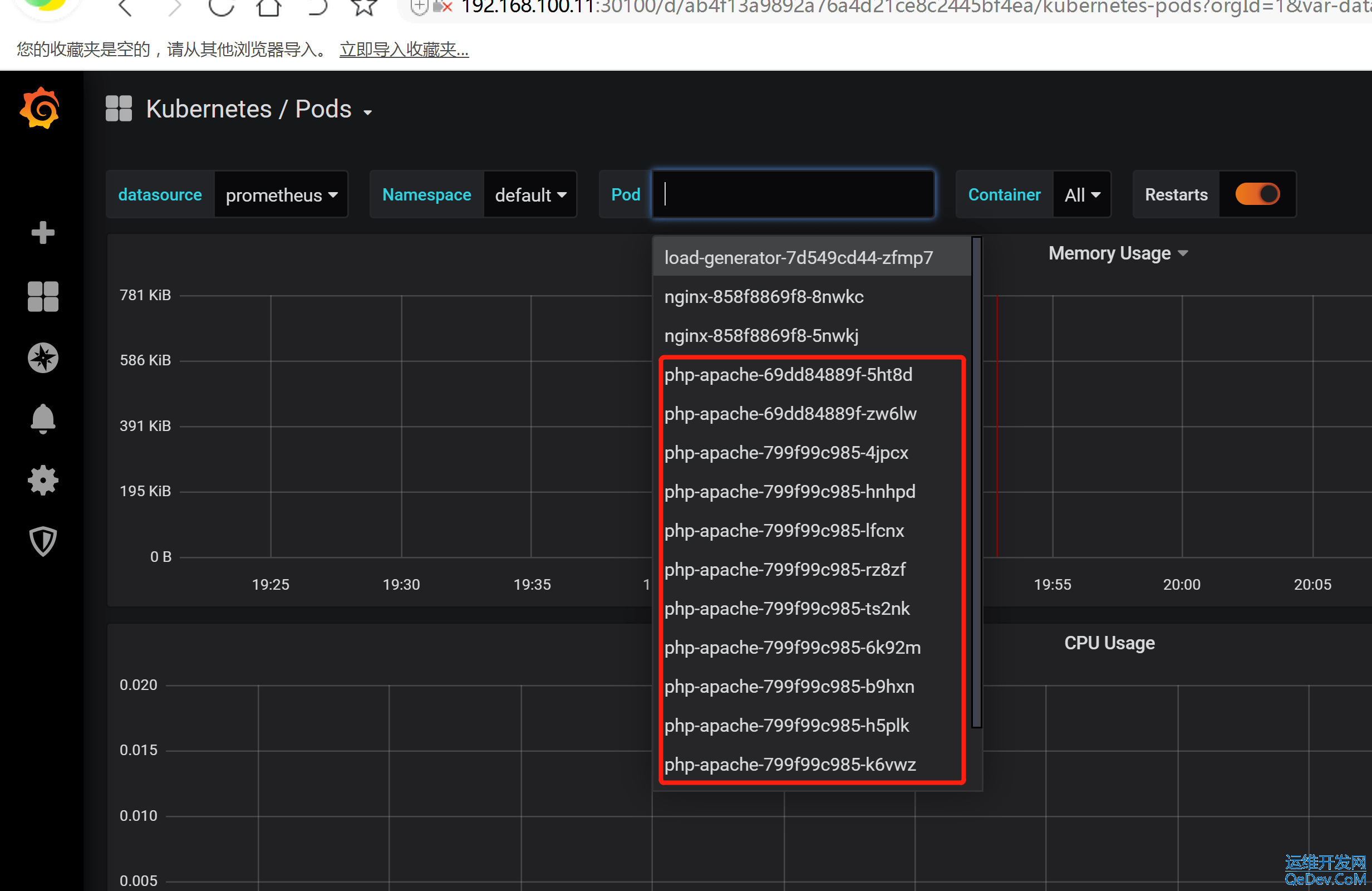
Task: Click the datasource variable label
Action: click(160, 195)
